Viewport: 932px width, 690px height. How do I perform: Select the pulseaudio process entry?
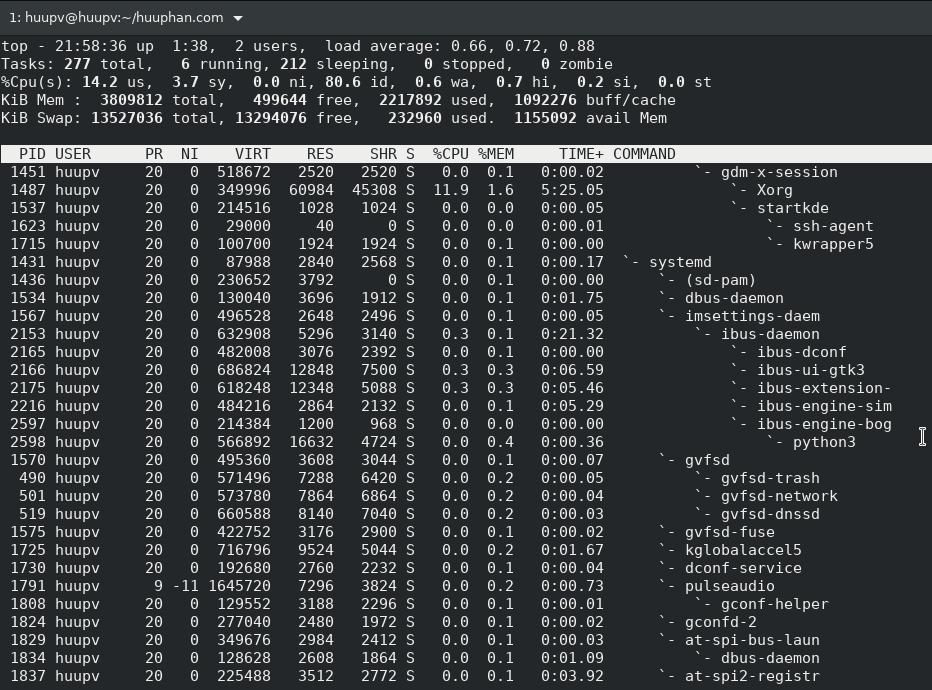point(730,586)
